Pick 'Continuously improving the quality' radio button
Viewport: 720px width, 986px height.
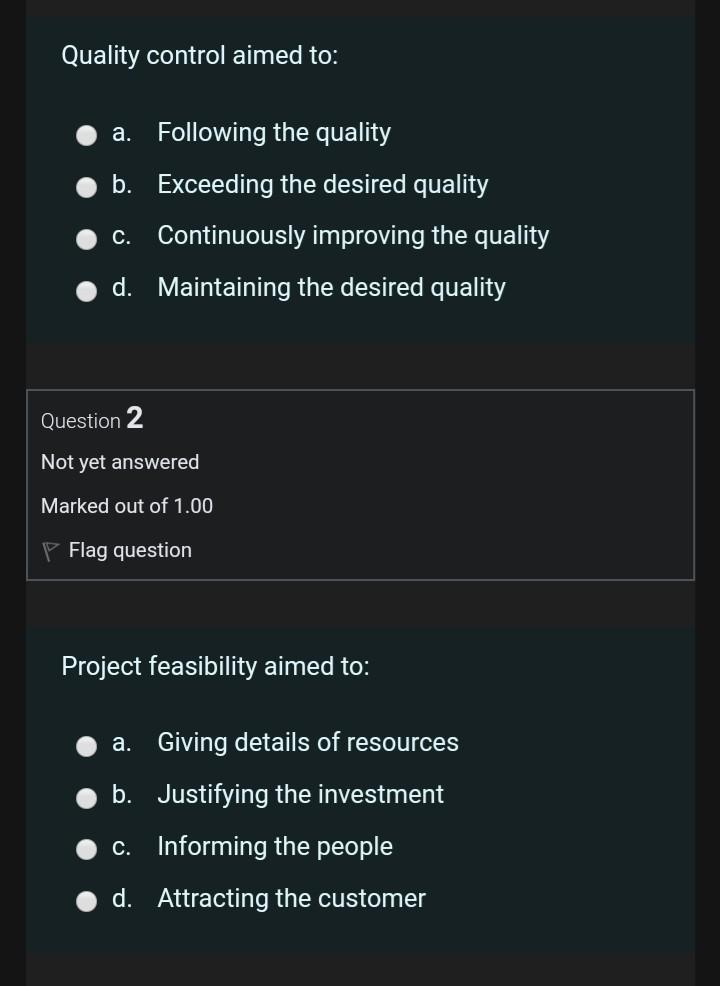click(x=89, y=238)
